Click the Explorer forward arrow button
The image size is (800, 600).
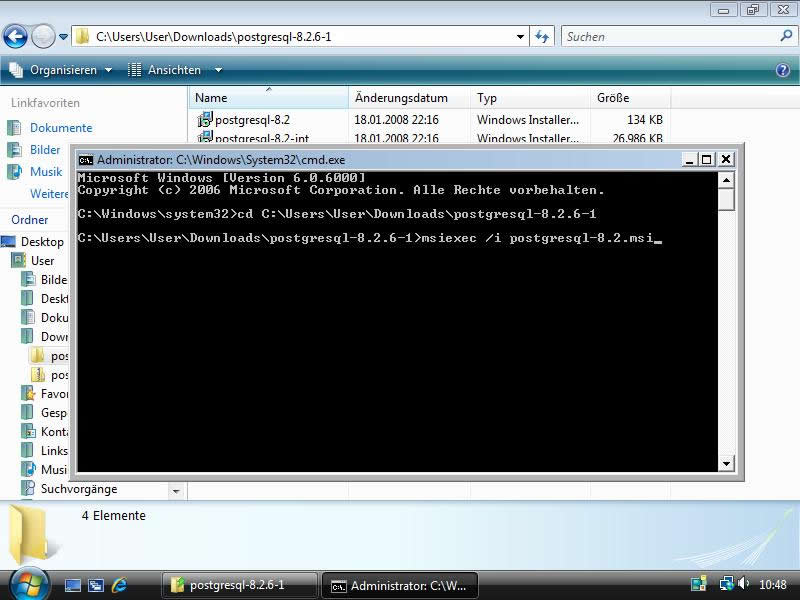43,37
